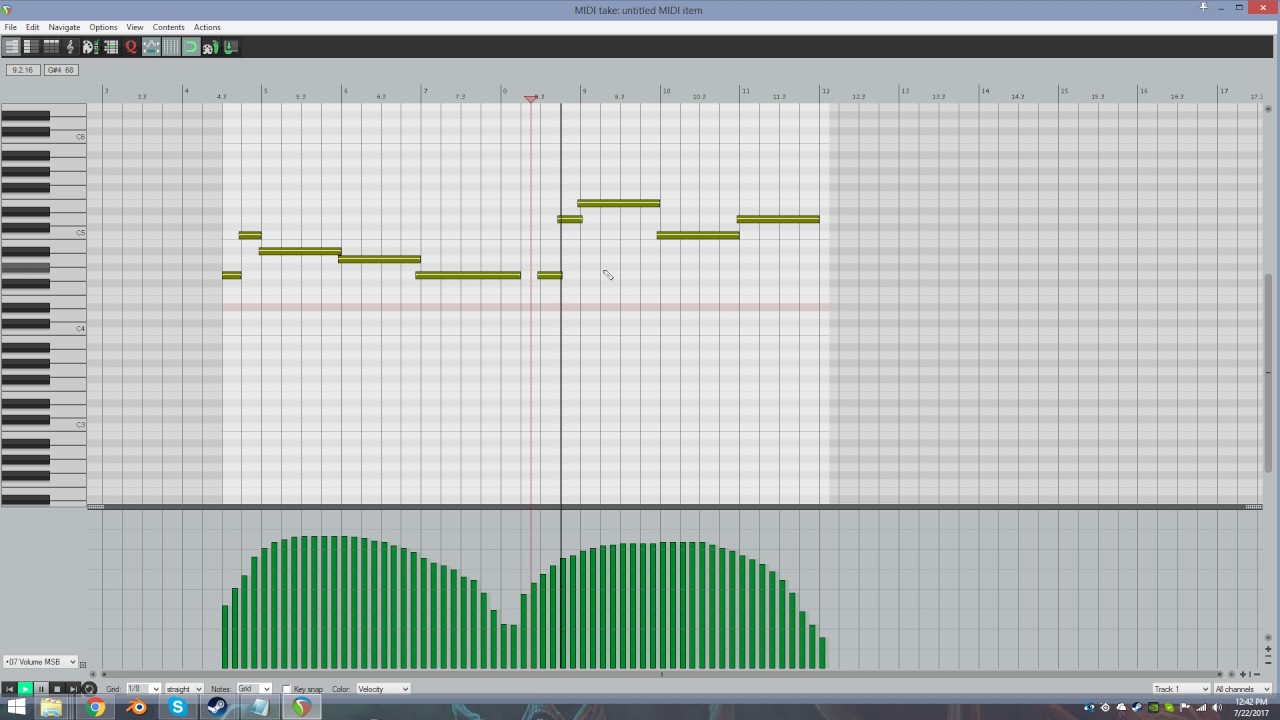Open the Notes length Grid dropdown

254,689
